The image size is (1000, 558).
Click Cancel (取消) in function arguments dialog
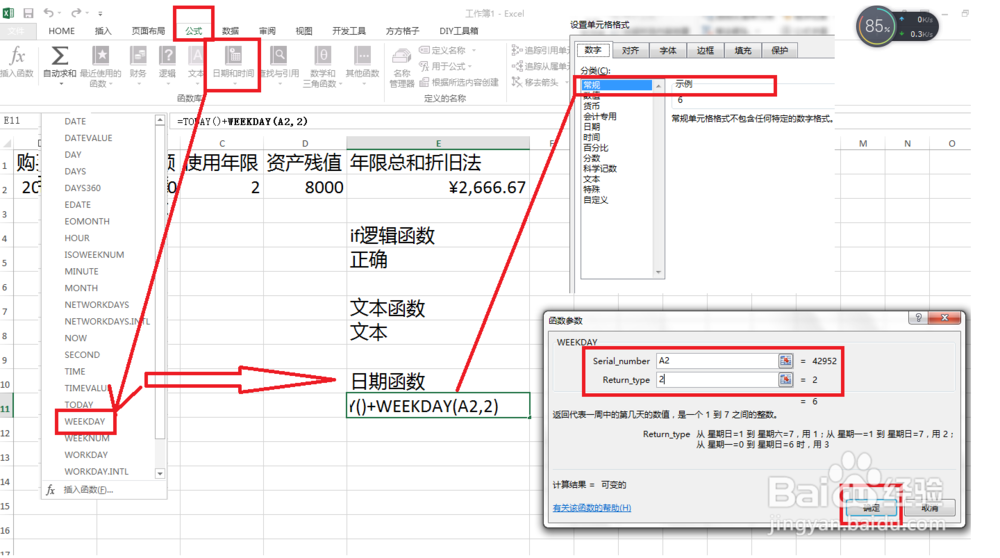pos(930,508)
